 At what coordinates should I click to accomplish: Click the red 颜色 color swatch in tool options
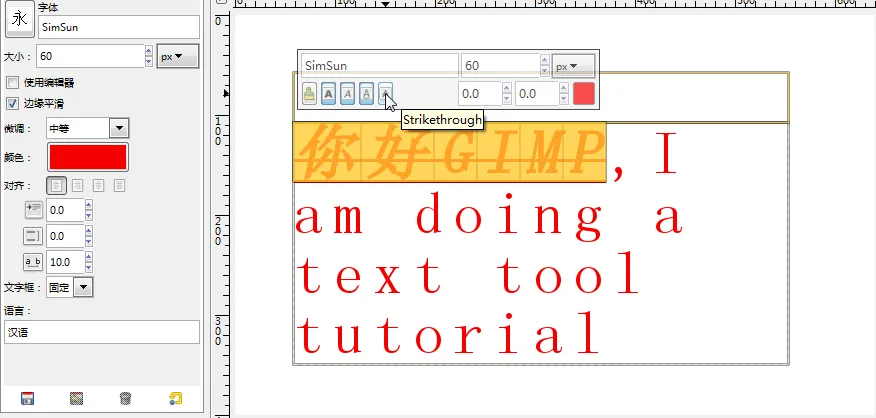tap(88, 157)
